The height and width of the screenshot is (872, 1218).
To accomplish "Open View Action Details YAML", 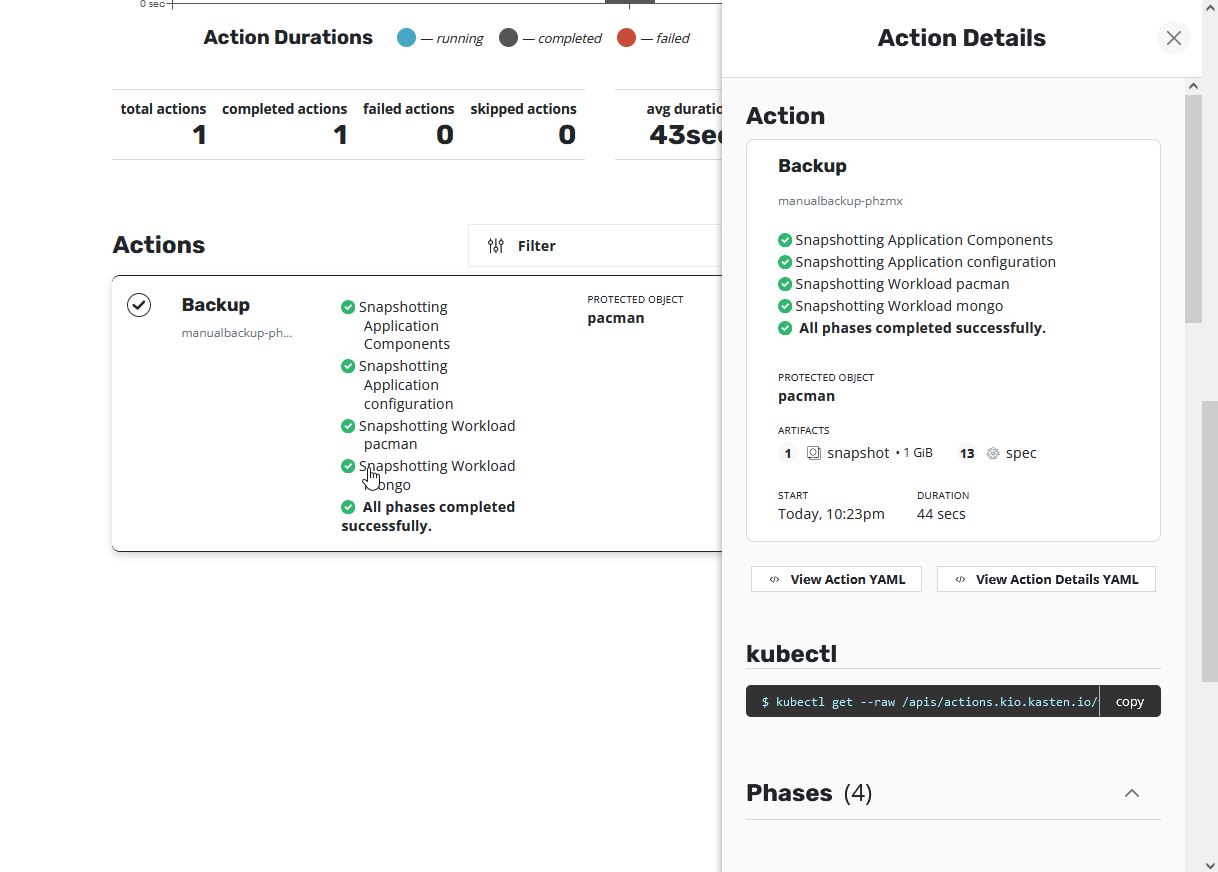I will [1046, 579].
